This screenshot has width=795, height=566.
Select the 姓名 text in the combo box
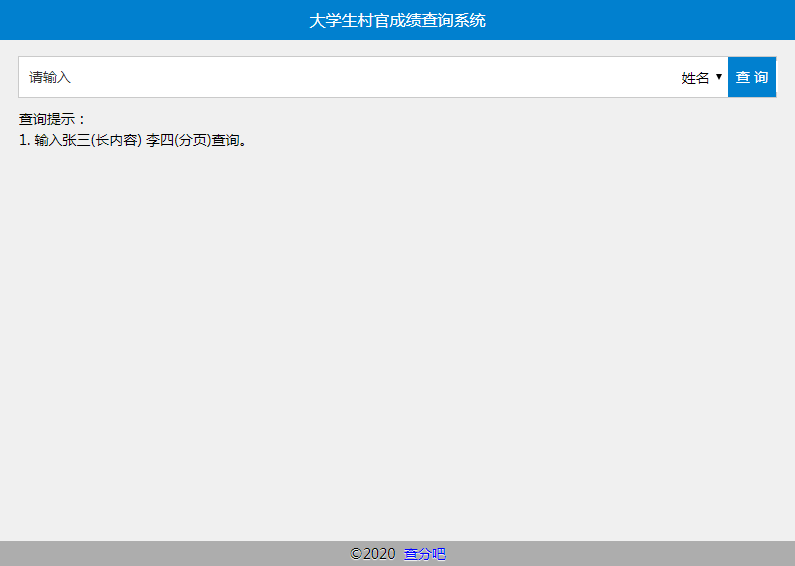click(695, 78)
